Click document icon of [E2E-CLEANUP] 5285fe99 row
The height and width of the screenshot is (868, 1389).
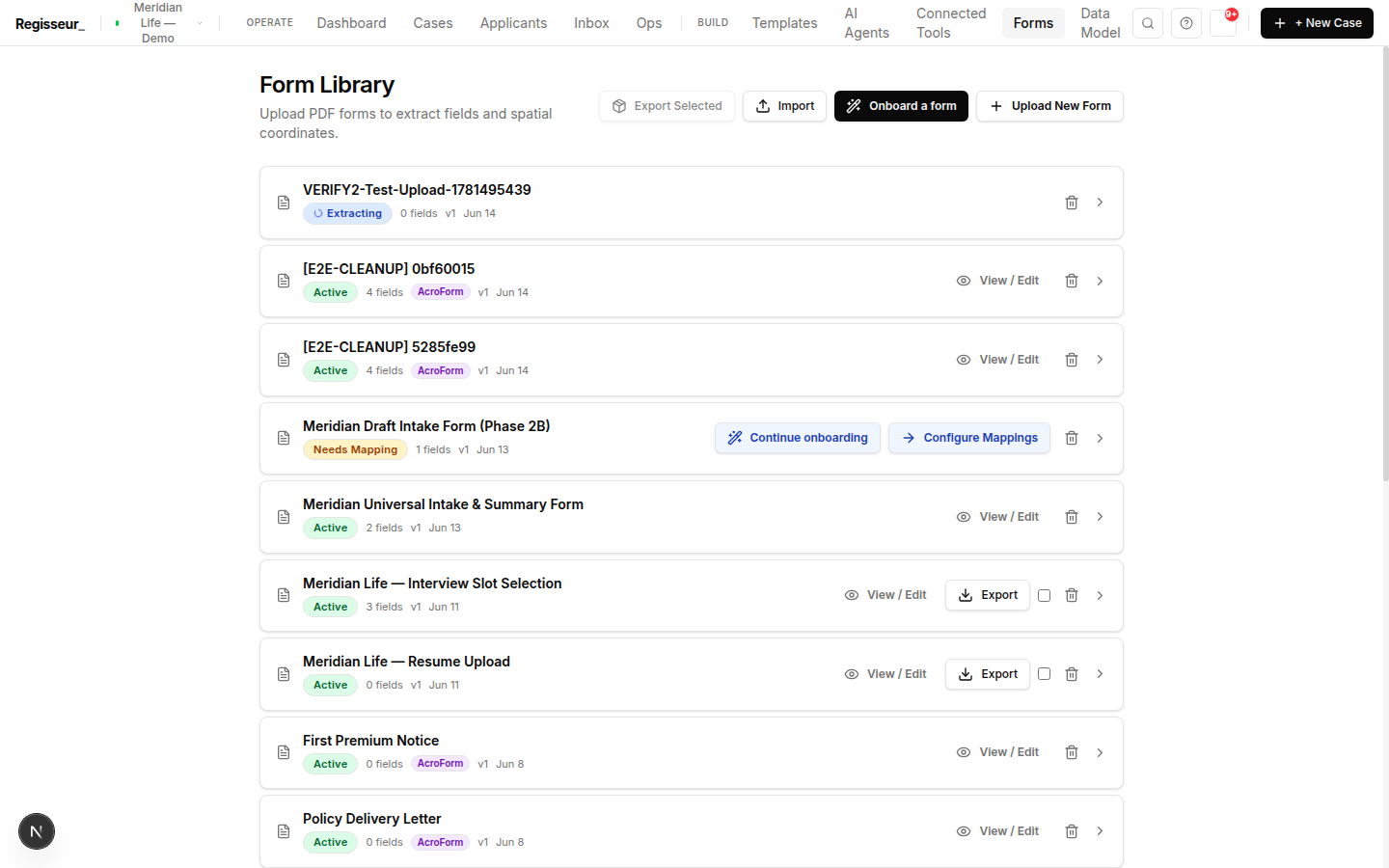pos(284,360)
